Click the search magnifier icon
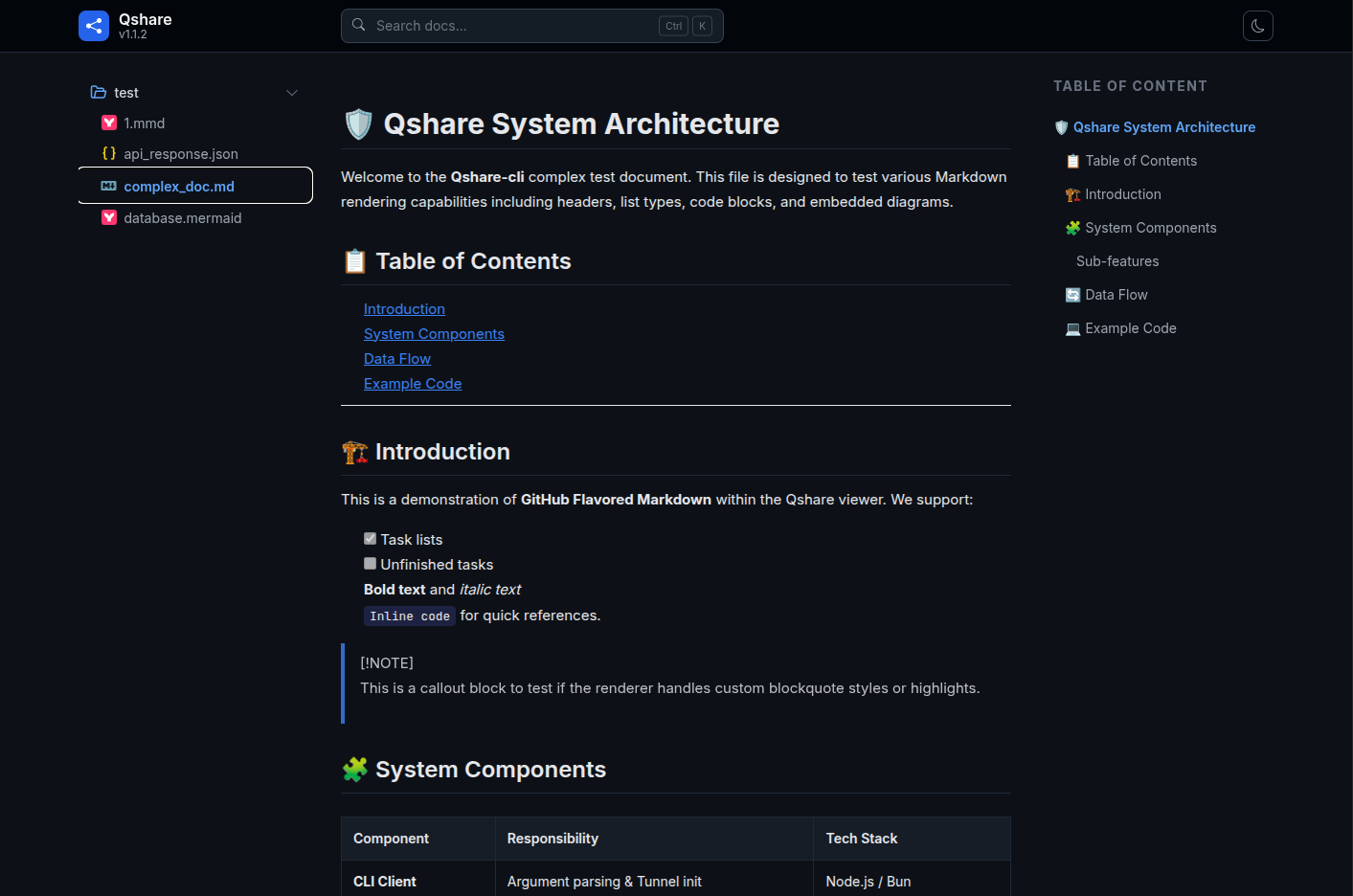This screenshot has width=1353, height=896. [x=359, y=25]
